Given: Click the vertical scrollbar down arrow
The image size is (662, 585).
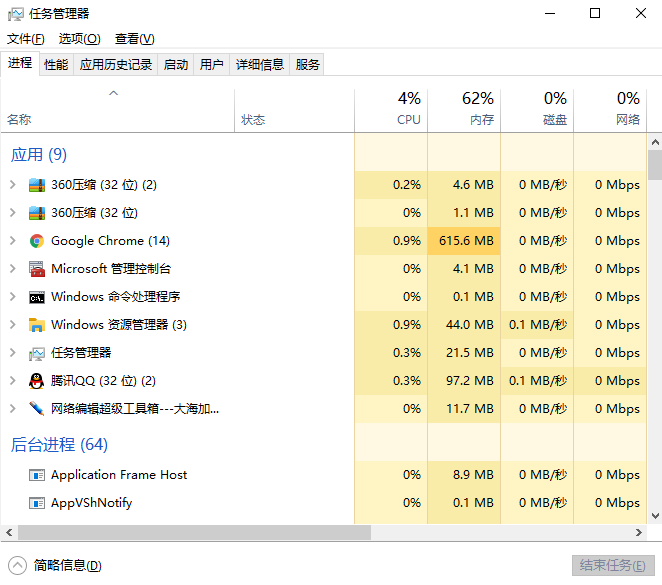Looking at the screenshot, I should pos(655,516).
